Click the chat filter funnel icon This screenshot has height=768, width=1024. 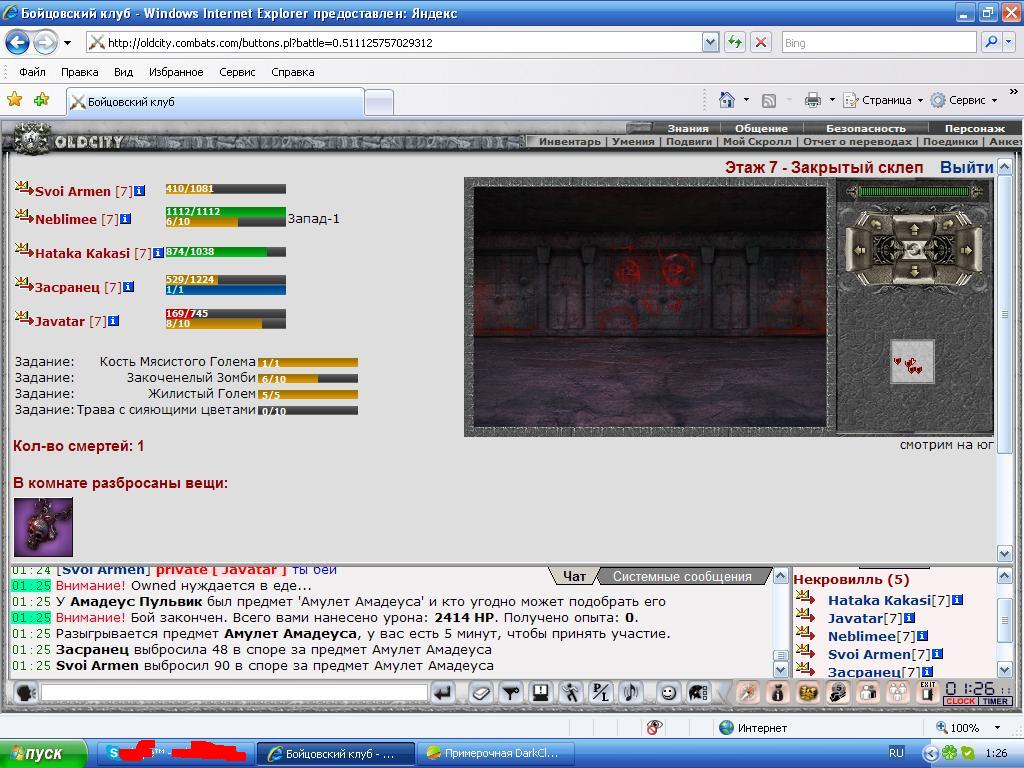[x=511, y=692]
